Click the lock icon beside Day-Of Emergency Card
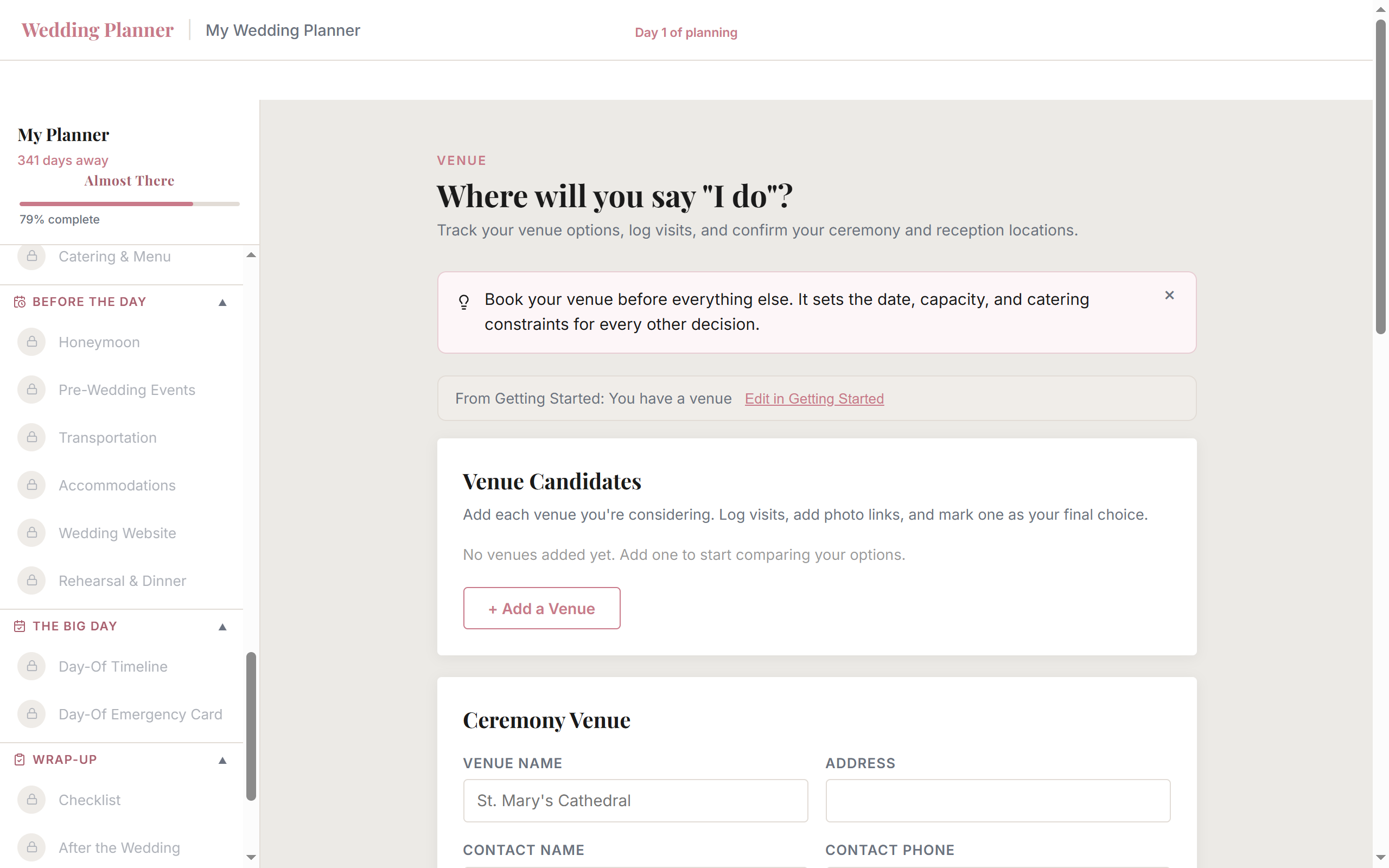 [x=31, y=713]
